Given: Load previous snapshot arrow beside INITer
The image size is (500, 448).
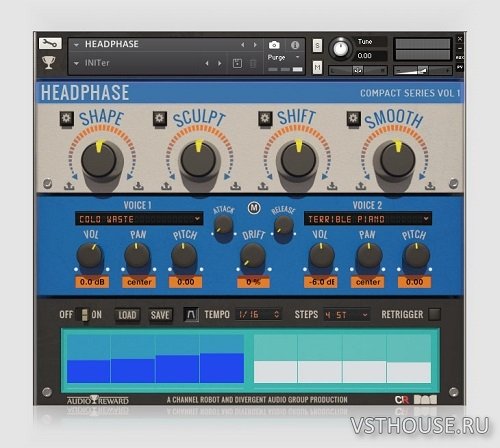Looking at the screenshot, I should click(207, 63).
